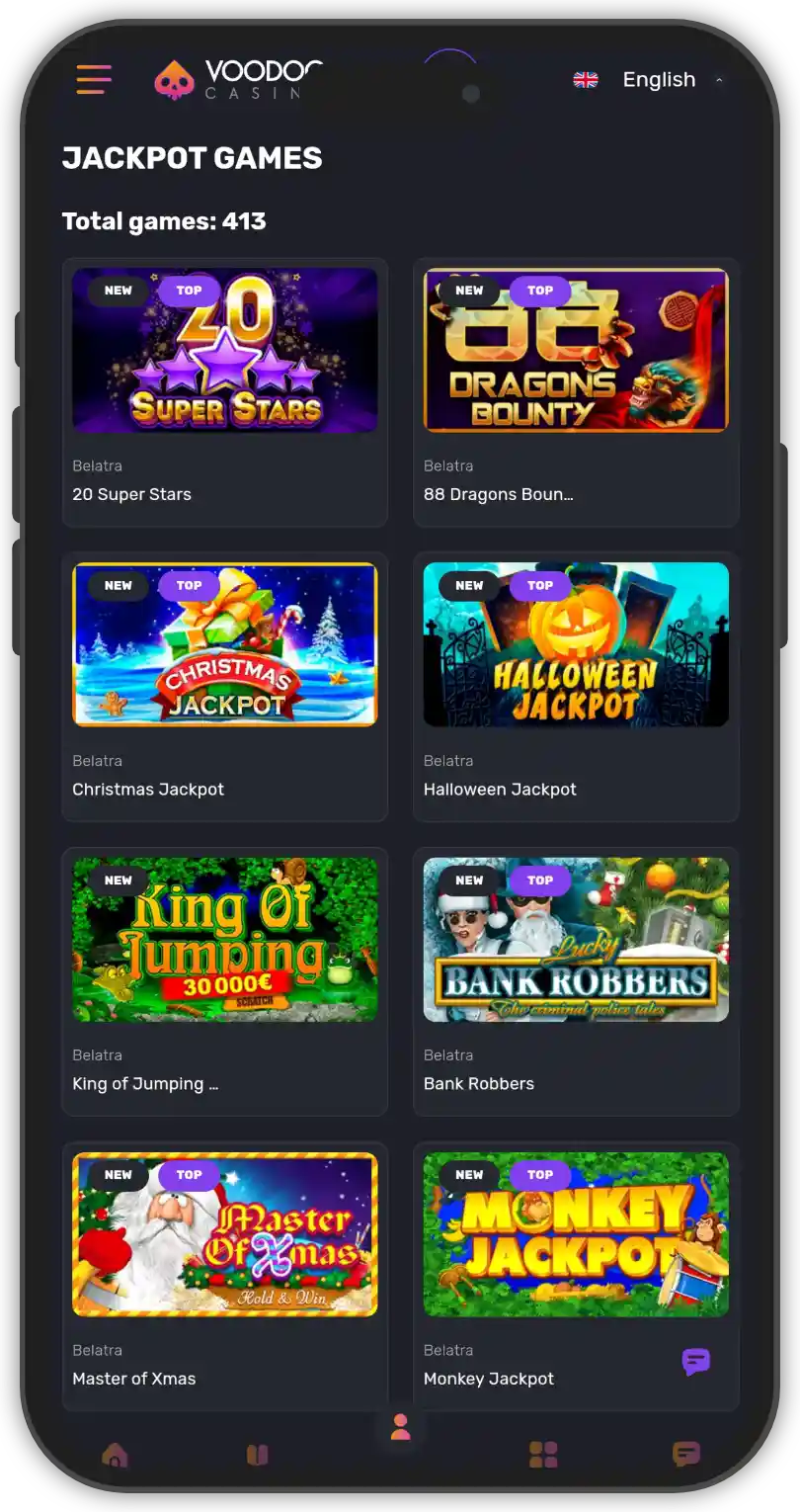Tap the book icon in bottom navigation
Screen dimensions: 800x1512
click(x=257, y=1455)
